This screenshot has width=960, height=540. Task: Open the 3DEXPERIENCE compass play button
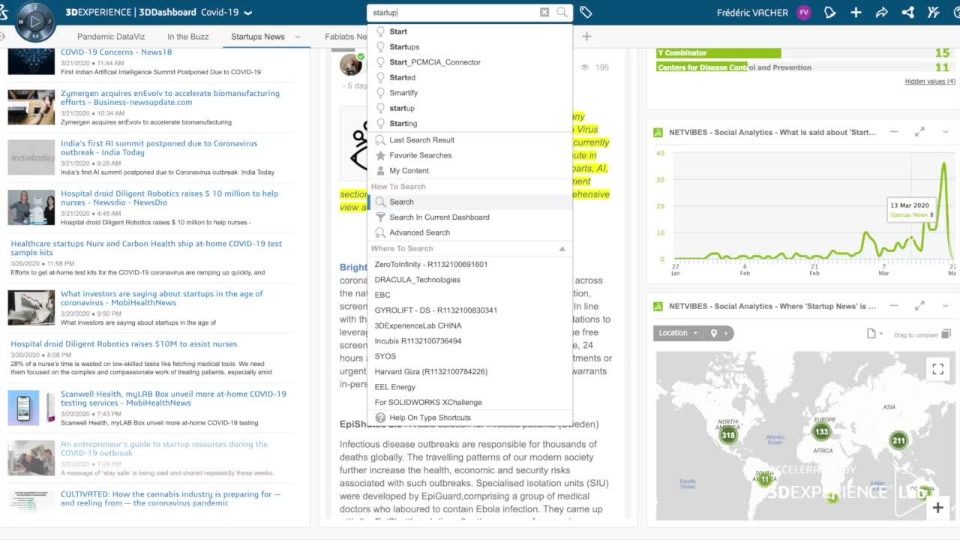(x=35, y=21)
